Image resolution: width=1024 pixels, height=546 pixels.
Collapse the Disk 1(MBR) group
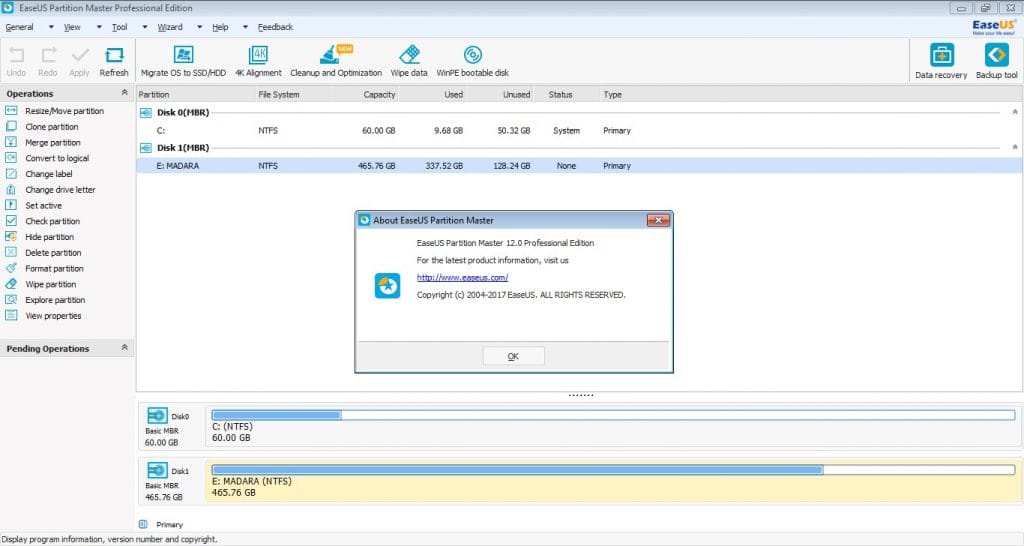[x=1015, y=147]
